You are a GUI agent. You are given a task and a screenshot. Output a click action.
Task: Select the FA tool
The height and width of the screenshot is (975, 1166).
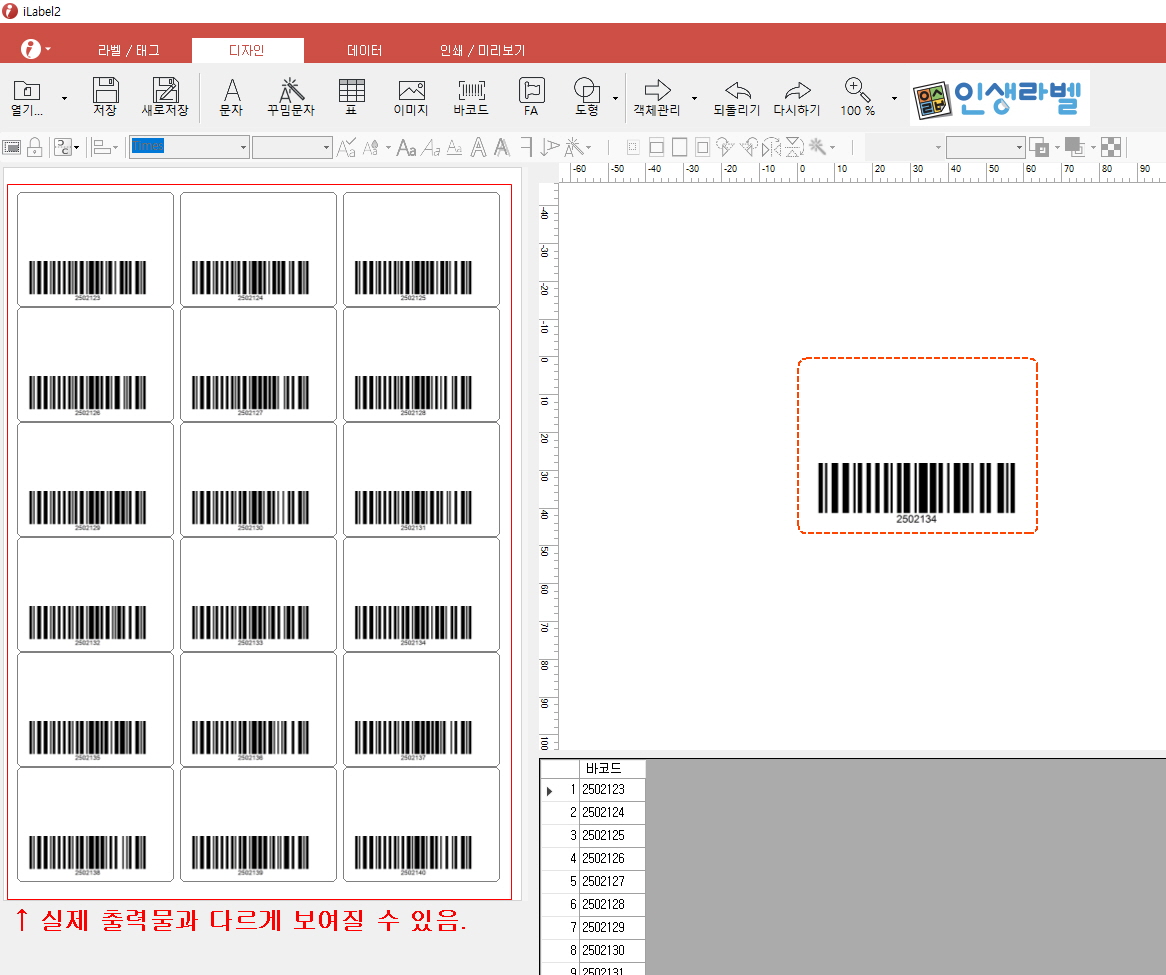click(531, 98)
